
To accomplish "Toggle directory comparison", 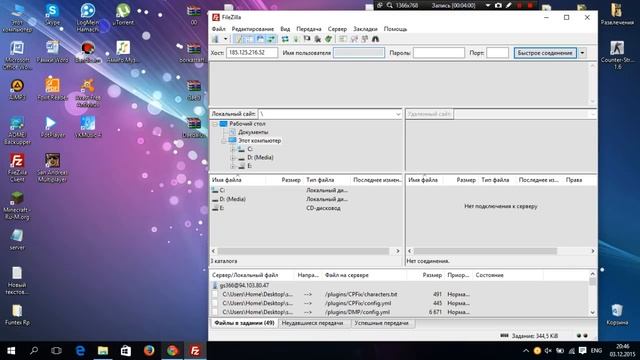I will [354, 39].
